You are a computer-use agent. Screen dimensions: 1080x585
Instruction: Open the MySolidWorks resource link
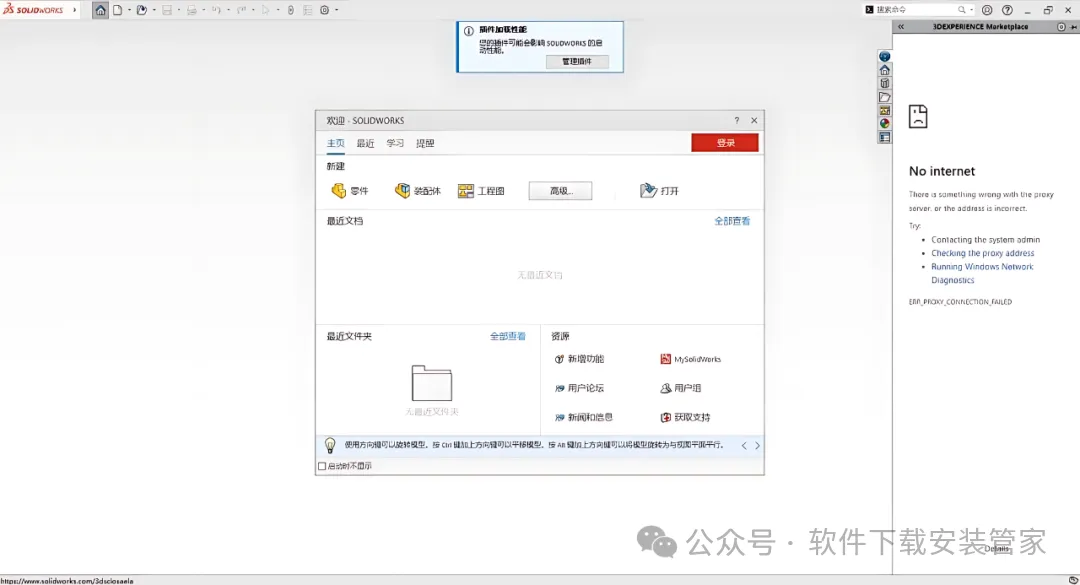(691, 359)
